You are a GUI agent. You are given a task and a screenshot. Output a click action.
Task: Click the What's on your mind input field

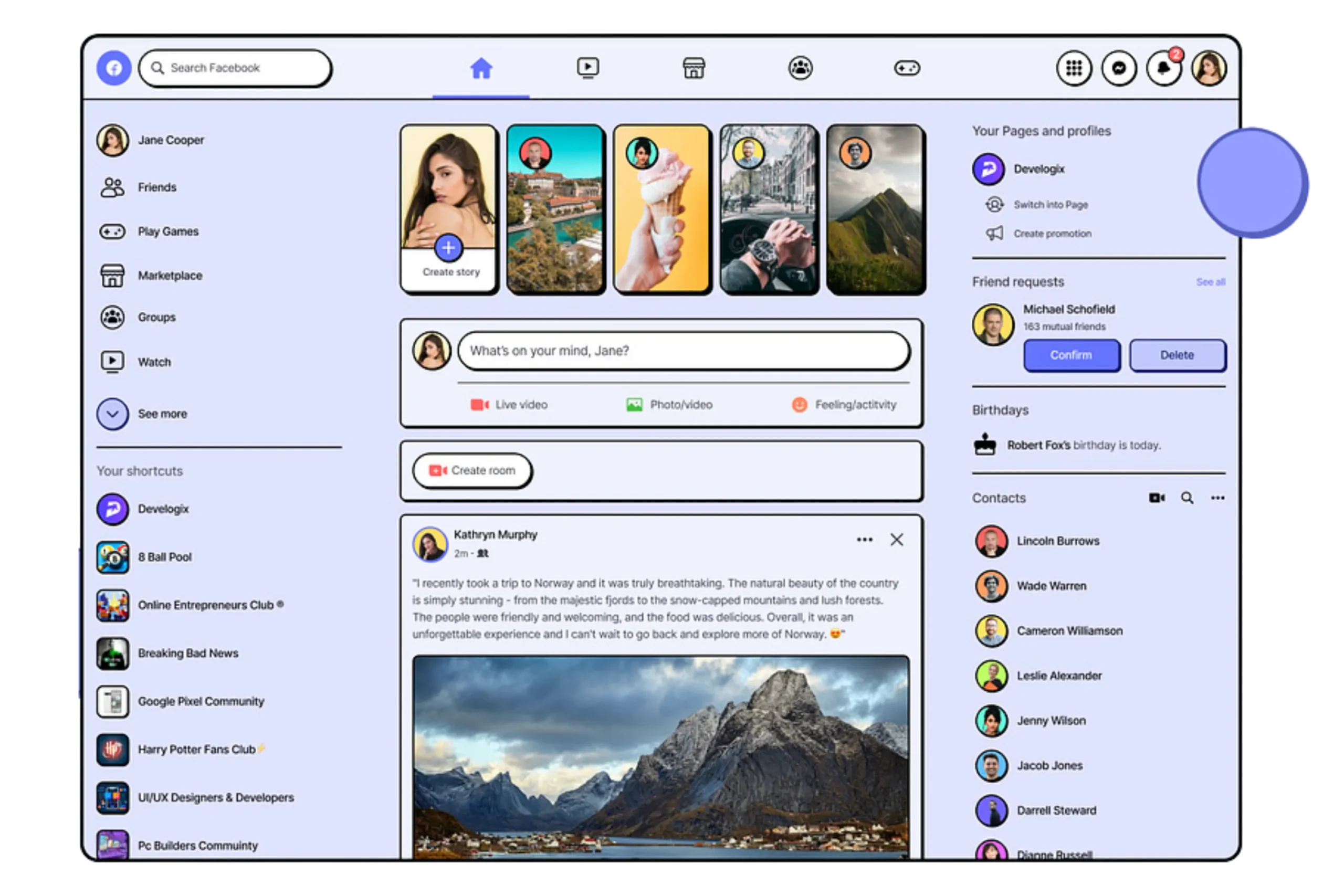pos(683,351)
